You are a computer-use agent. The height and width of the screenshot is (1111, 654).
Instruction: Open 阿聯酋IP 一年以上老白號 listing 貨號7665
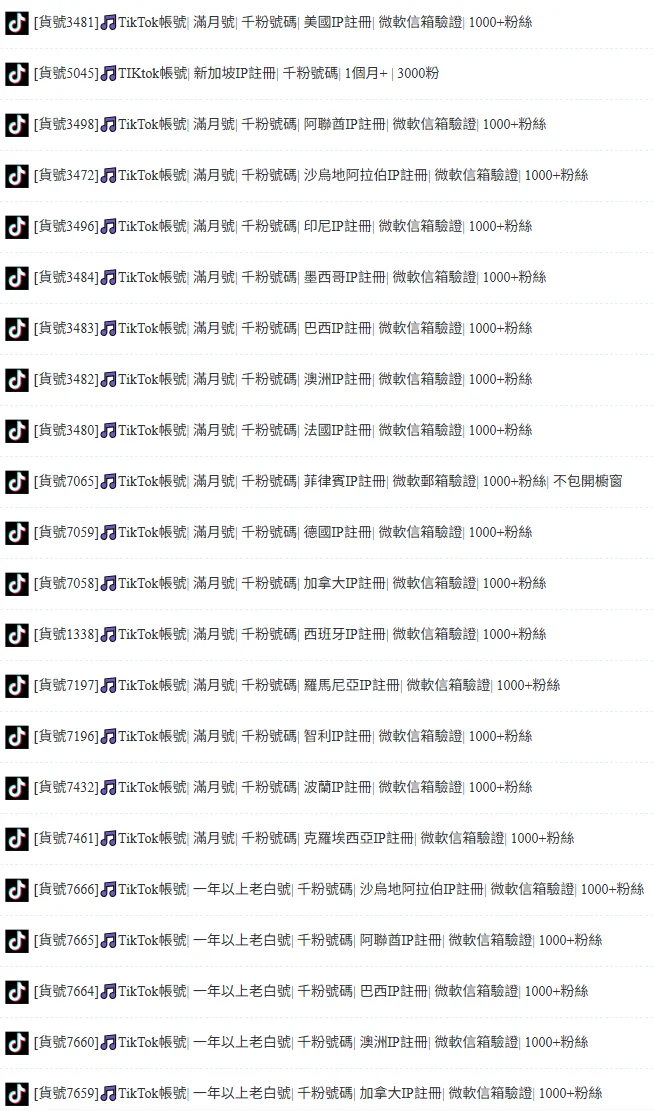click(318, 940)
